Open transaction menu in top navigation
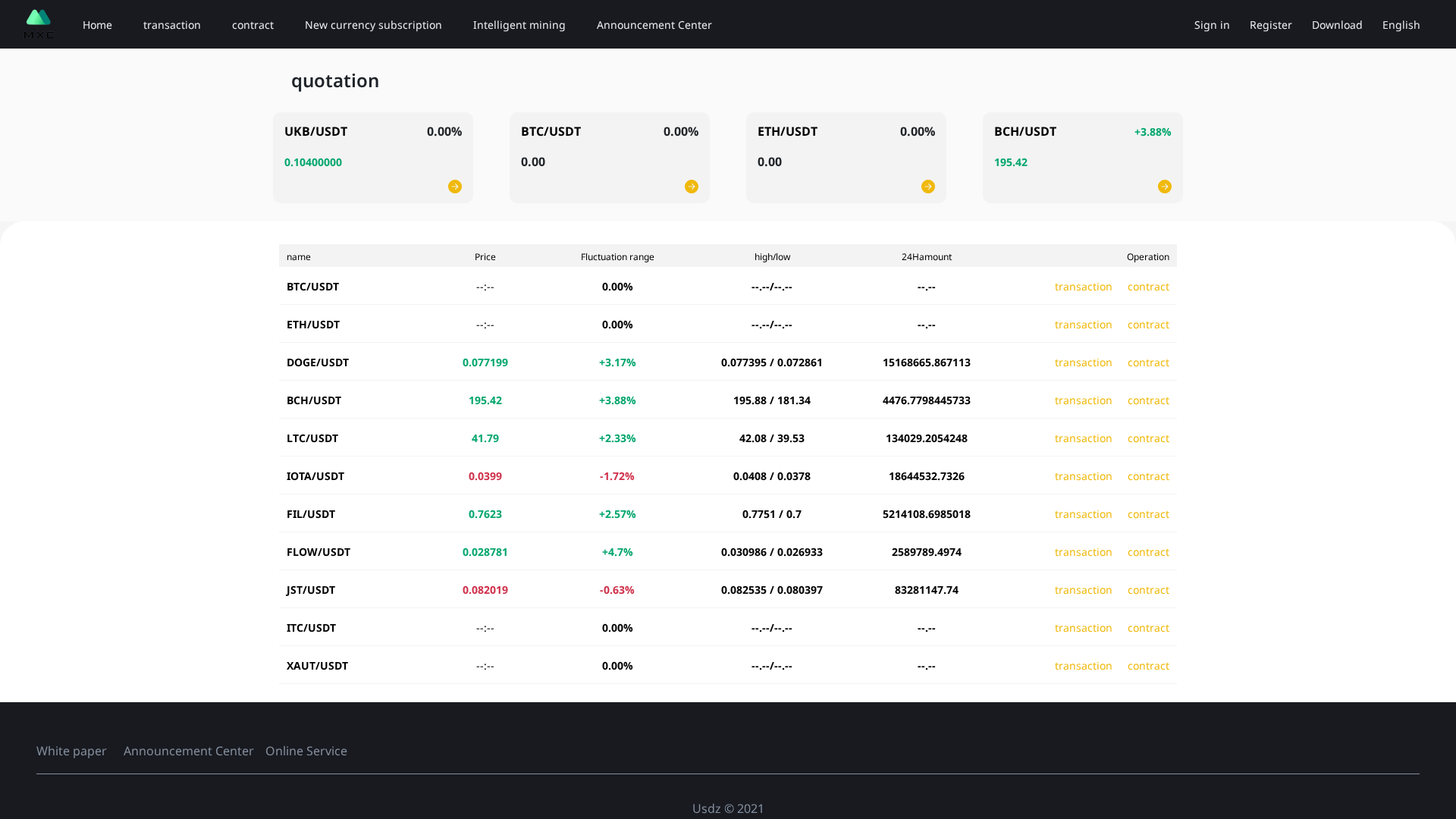Image resolution: width=1456 pixels, height=819 pixels. (172, 25)
